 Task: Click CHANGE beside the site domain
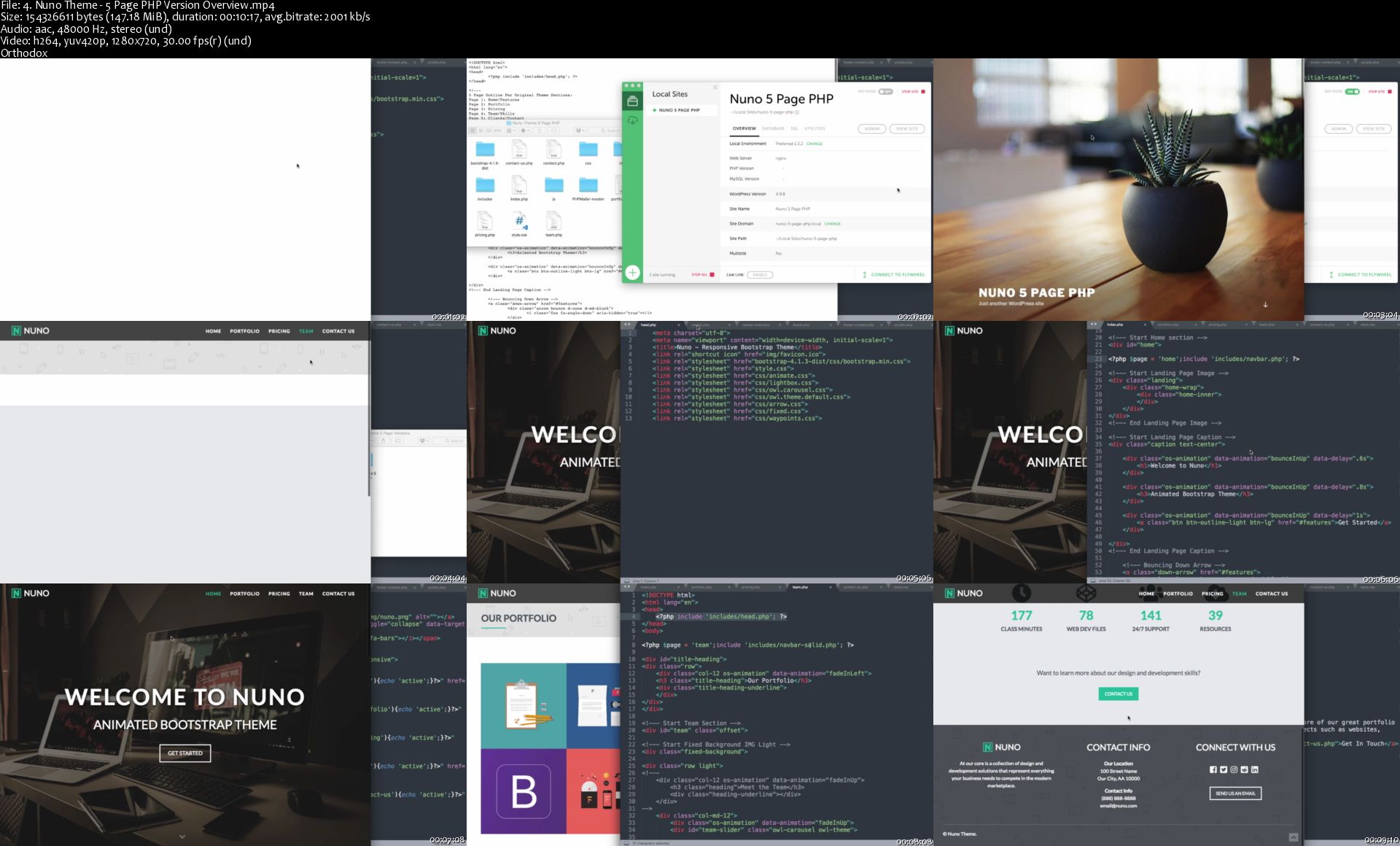coord(832,224)
